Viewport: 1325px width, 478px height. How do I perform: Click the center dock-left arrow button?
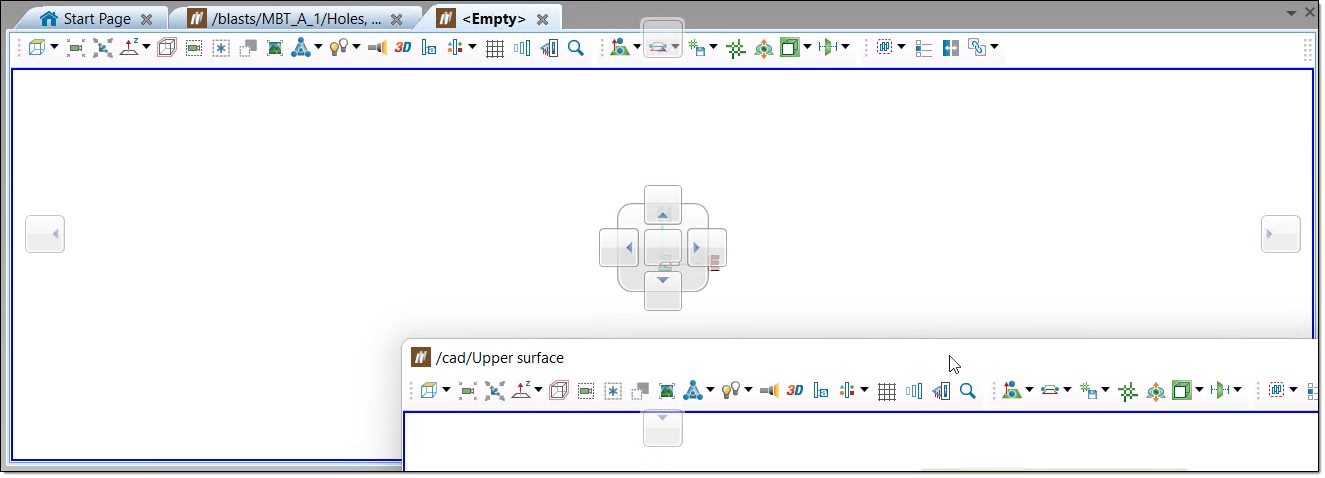(619, 247)
